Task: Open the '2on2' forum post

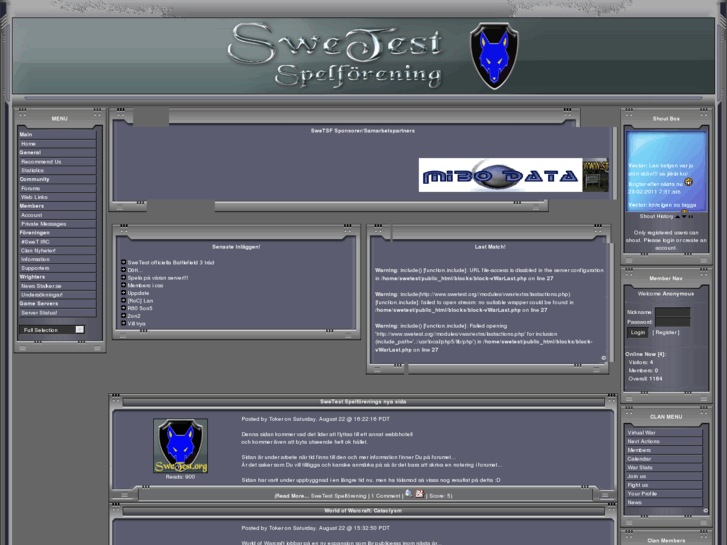Action: [134, 316]
